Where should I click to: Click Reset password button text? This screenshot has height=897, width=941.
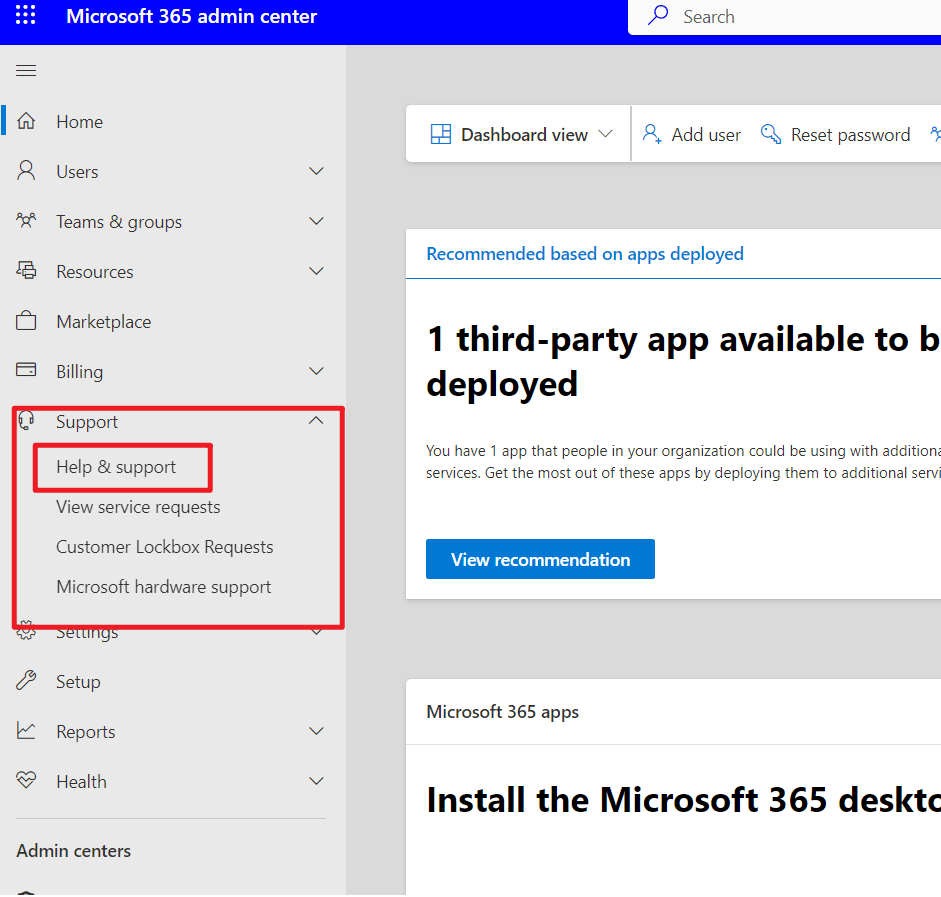[850, 135]
